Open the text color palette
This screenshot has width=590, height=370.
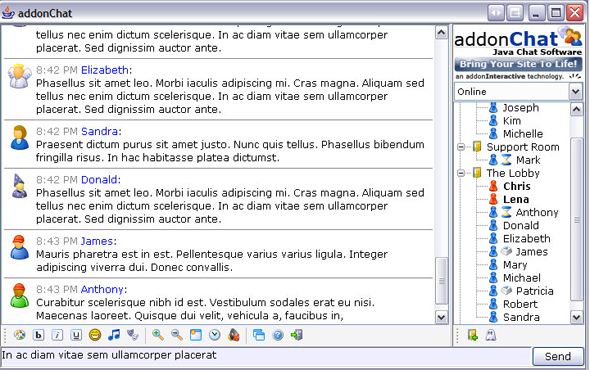[20, 335]
